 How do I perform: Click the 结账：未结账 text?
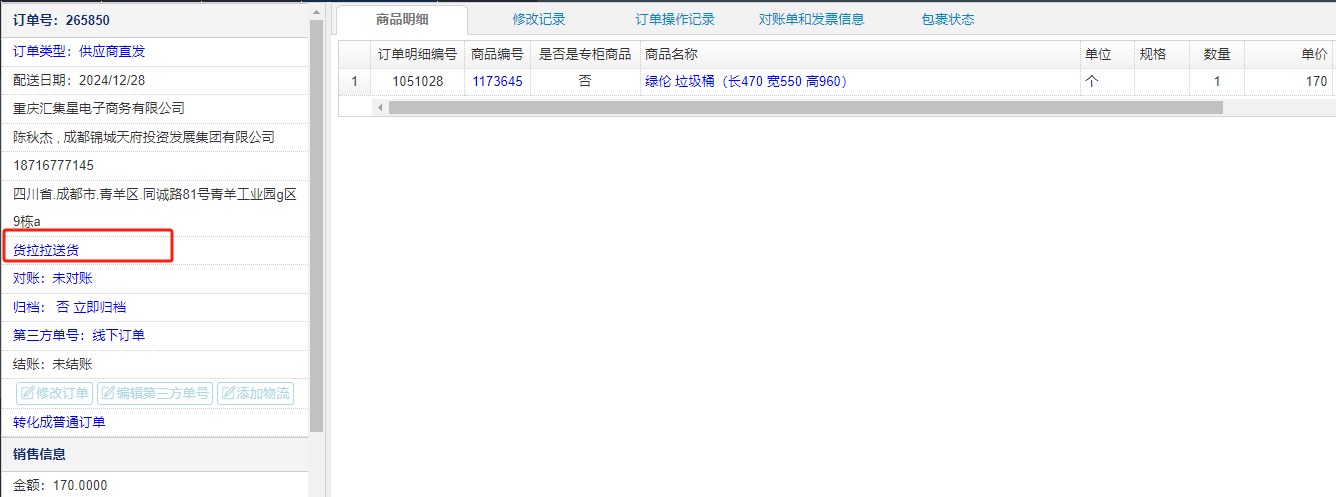(x=53, y=364)
